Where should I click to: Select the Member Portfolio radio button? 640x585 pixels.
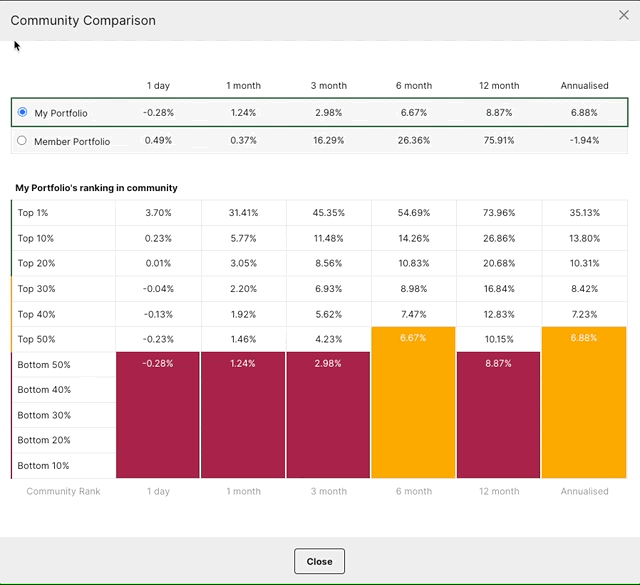(x=23, y=141)
